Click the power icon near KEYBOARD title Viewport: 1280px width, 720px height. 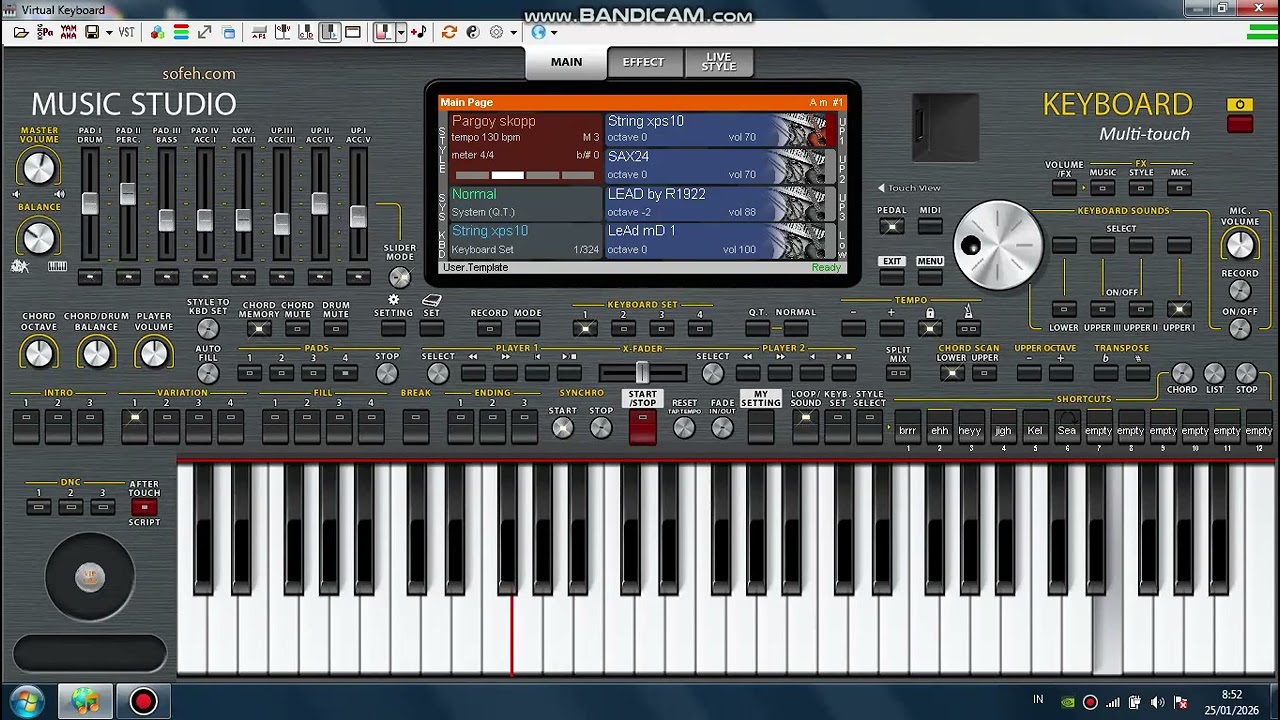pyautogui.click(x=1240, y=104)
